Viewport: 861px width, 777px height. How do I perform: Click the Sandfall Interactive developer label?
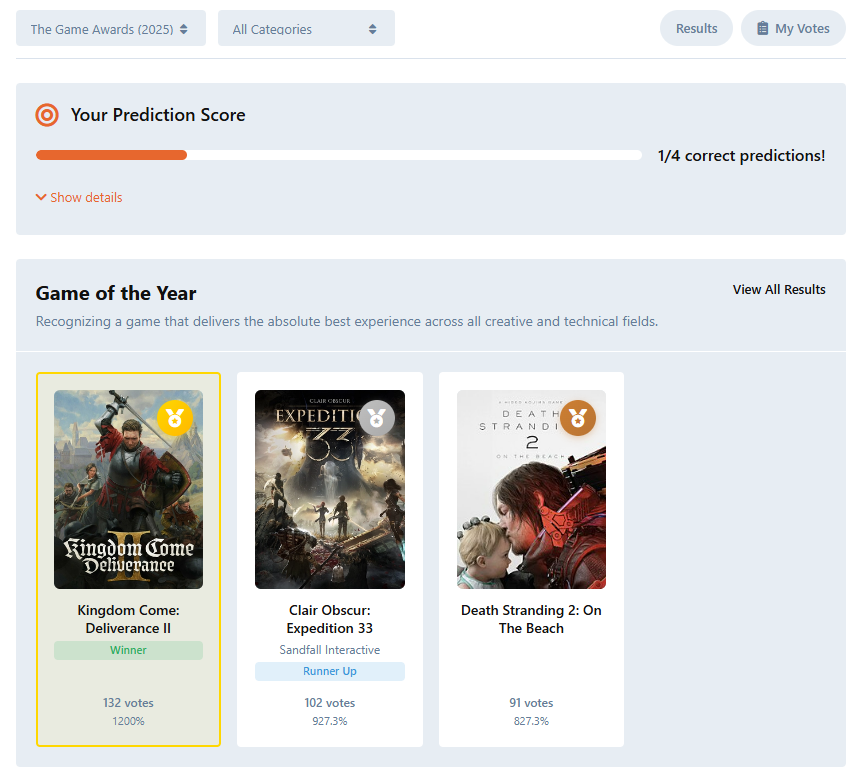[330, 650]
